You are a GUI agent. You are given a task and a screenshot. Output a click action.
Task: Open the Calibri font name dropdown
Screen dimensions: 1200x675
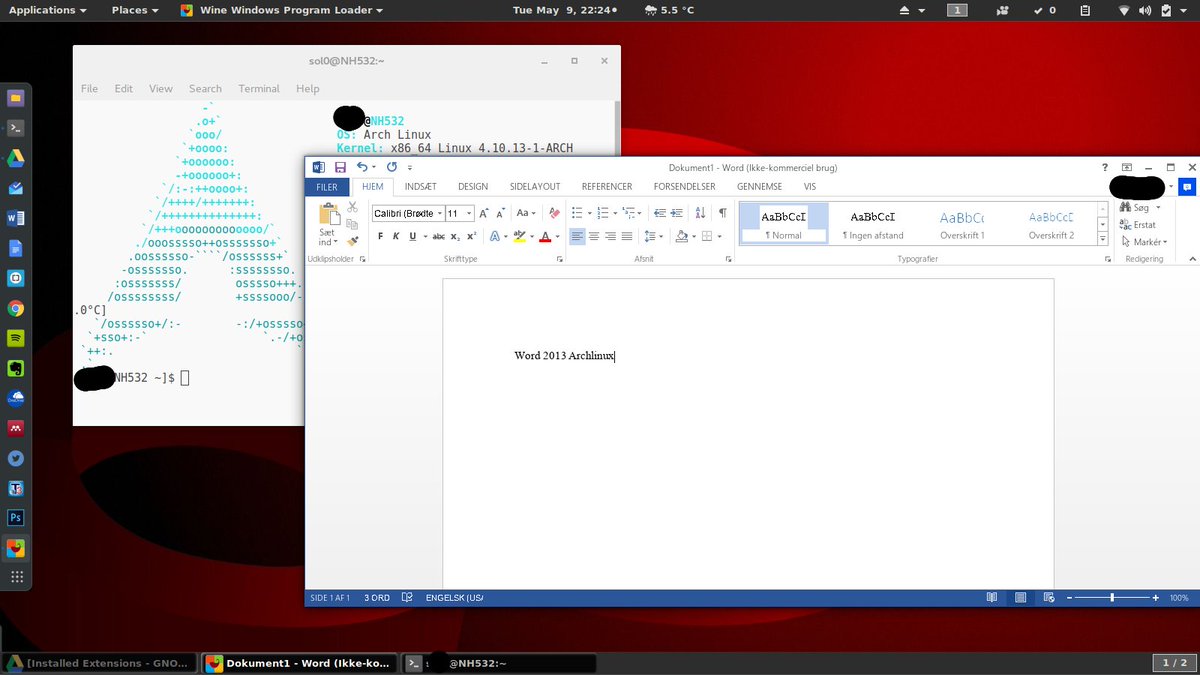pyautogui.click(x=440, y=213)
